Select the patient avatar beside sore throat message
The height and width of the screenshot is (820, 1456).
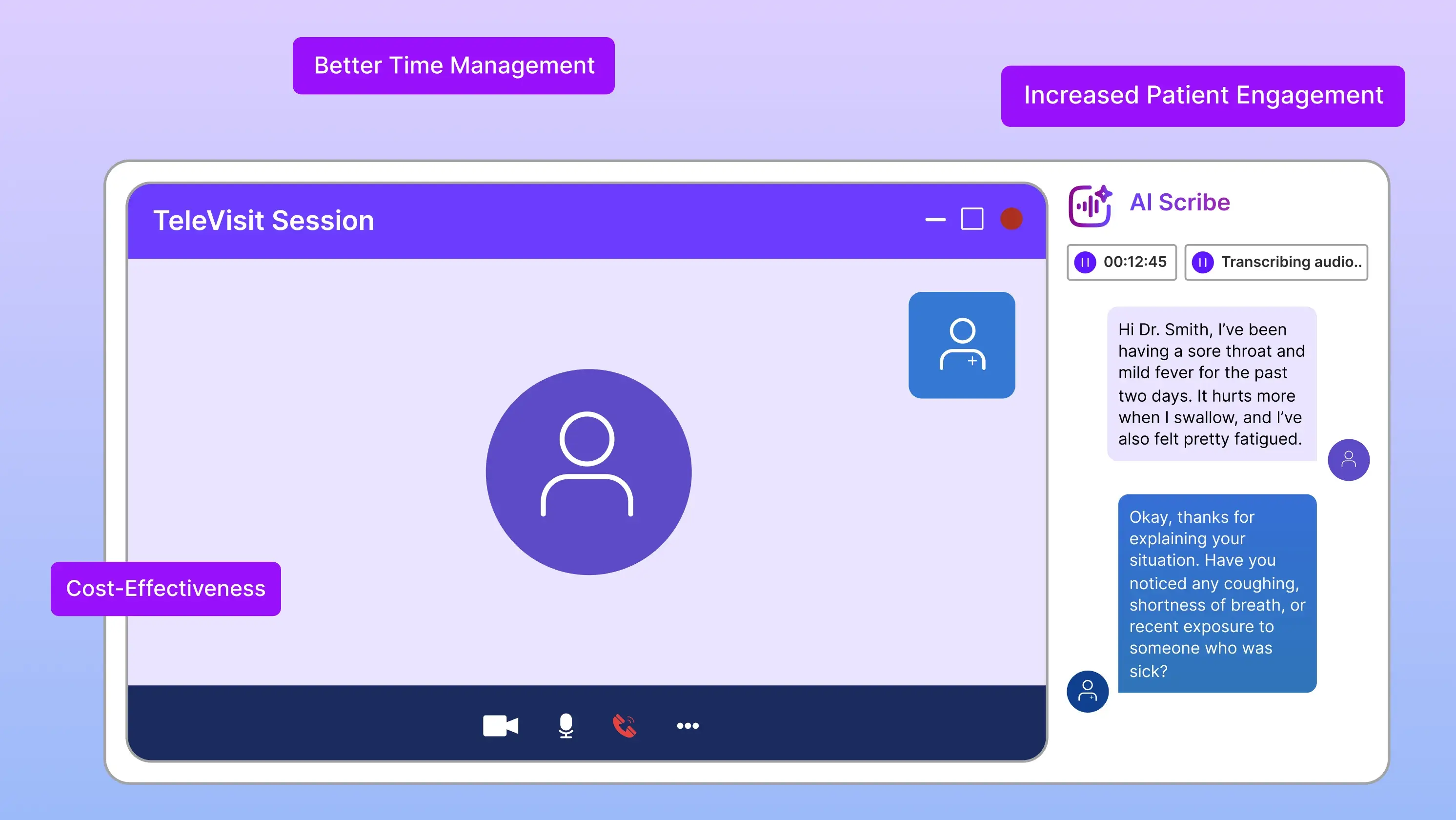click(x=1349, y=460)
